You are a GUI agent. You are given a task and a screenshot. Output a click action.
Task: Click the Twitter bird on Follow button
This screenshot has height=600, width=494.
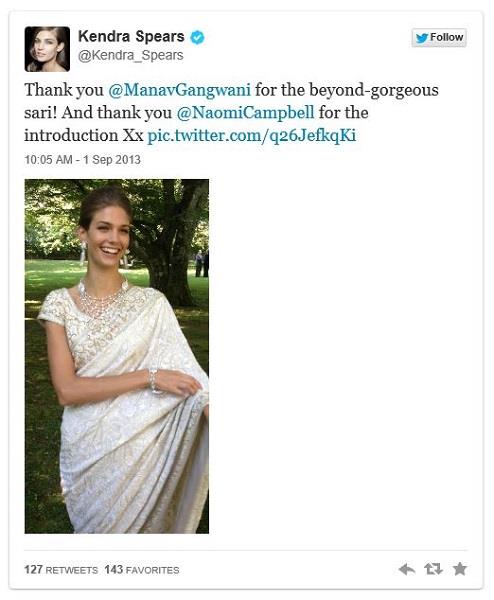[x=422, y=38]
